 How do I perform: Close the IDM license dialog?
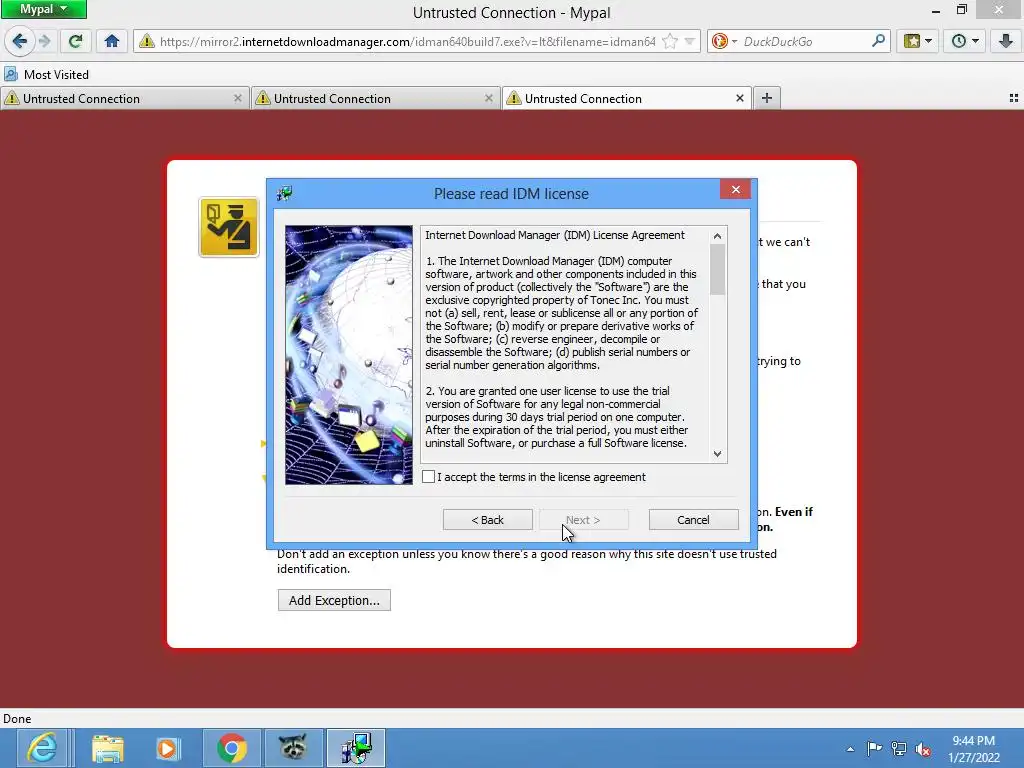tap(736, 189)
